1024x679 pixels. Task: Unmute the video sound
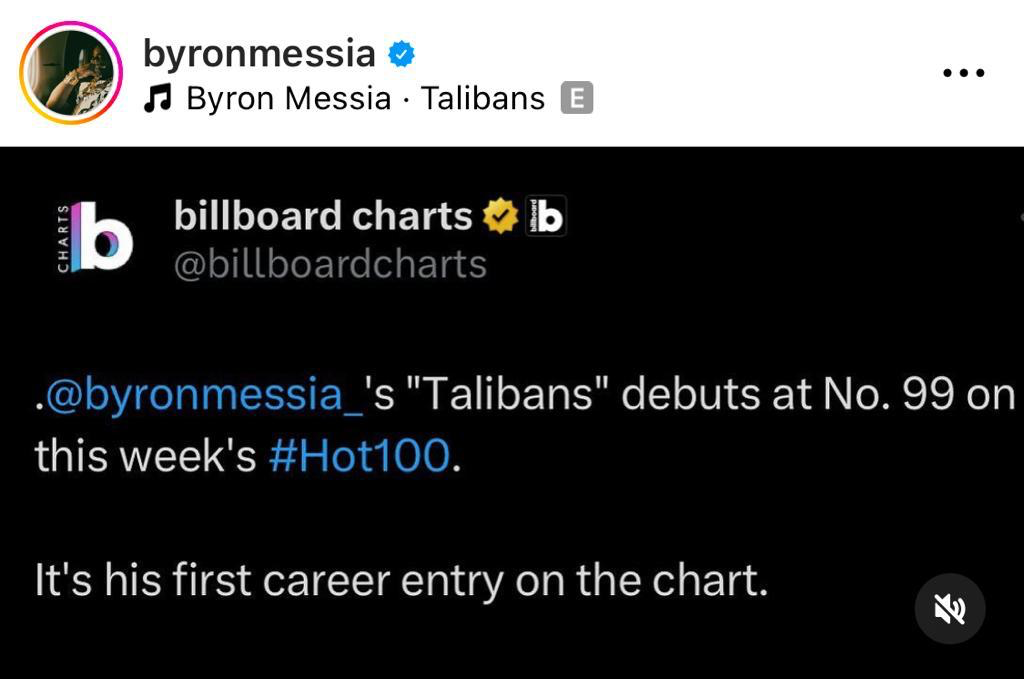click(950, 607)
